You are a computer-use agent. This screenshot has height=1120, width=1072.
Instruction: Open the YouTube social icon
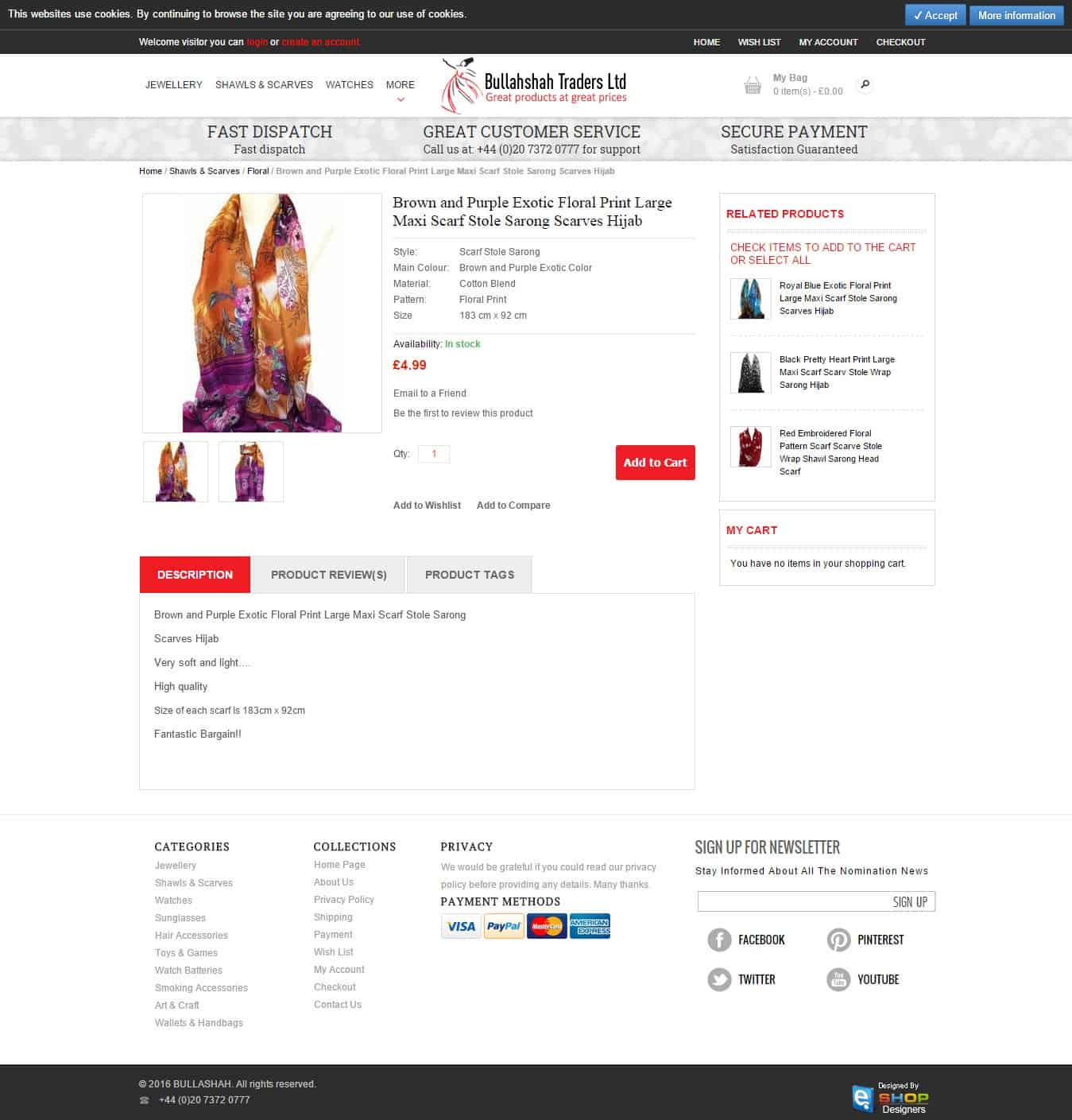tap(838, 979)
